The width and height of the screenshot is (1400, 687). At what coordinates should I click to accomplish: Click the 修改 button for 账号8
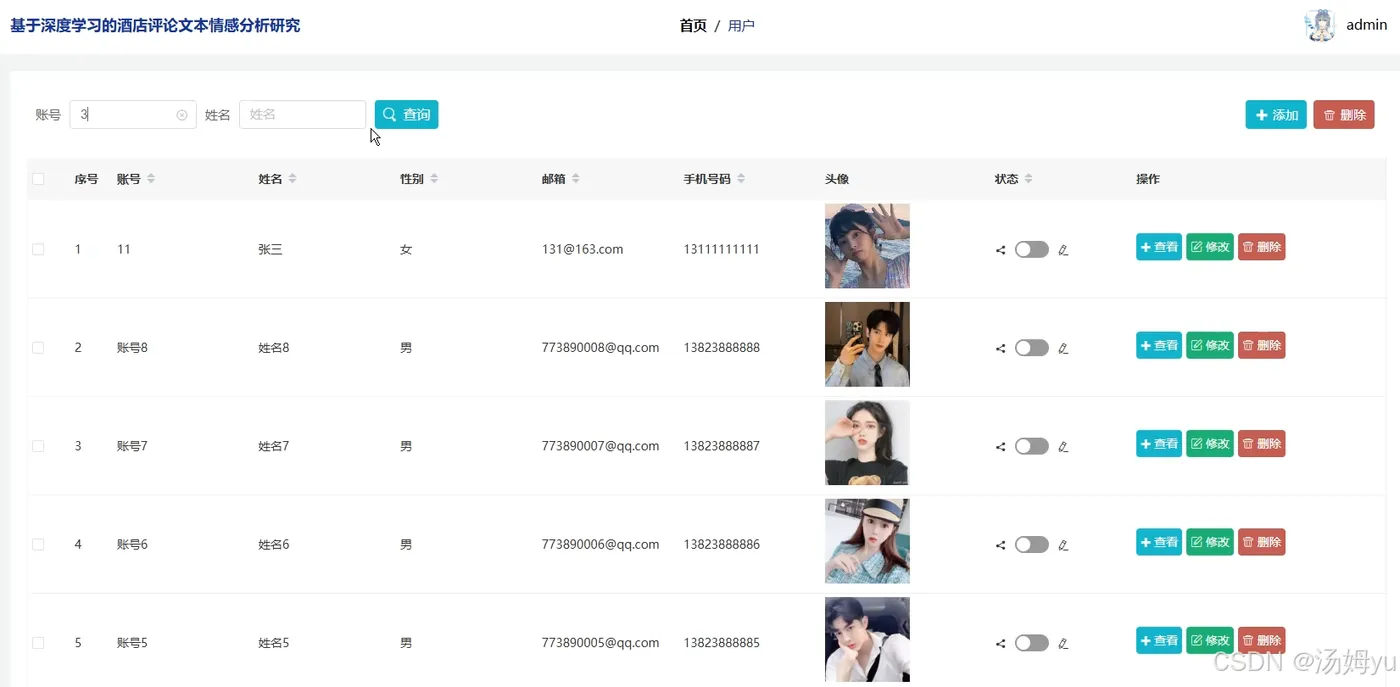(x=1210, y=345)
